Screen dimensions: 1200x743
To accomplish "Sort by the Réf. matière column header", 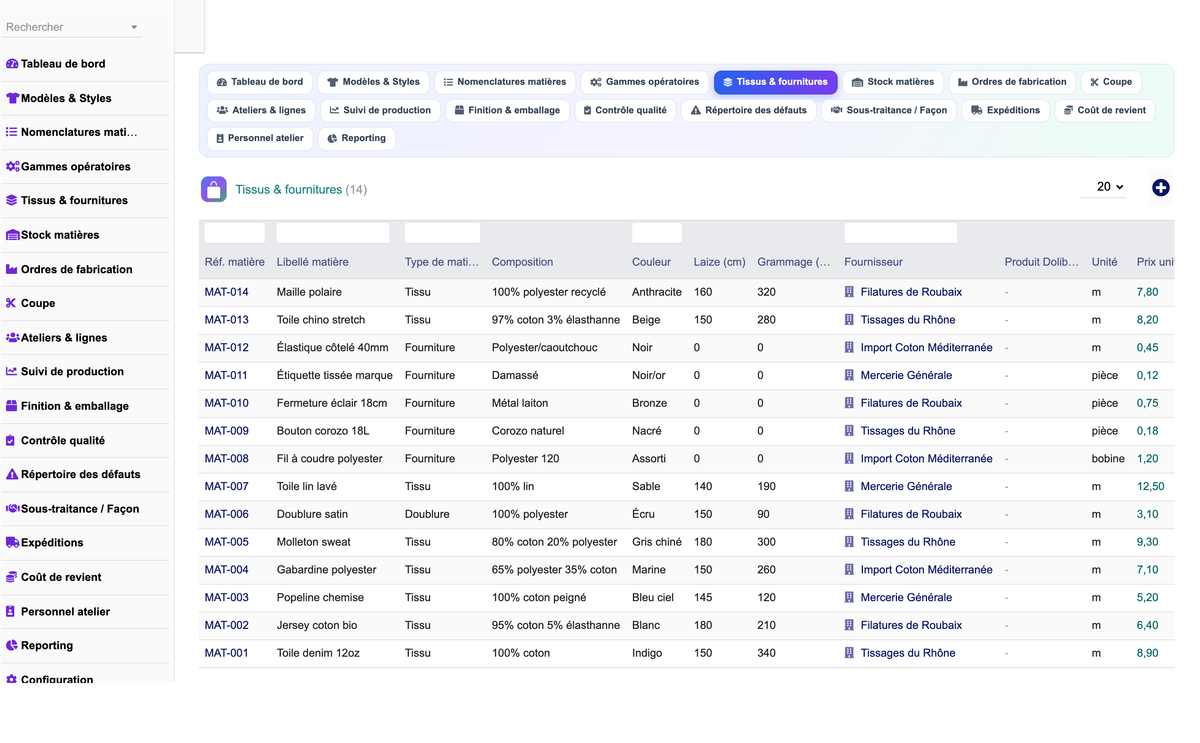I will pos(235,262).
